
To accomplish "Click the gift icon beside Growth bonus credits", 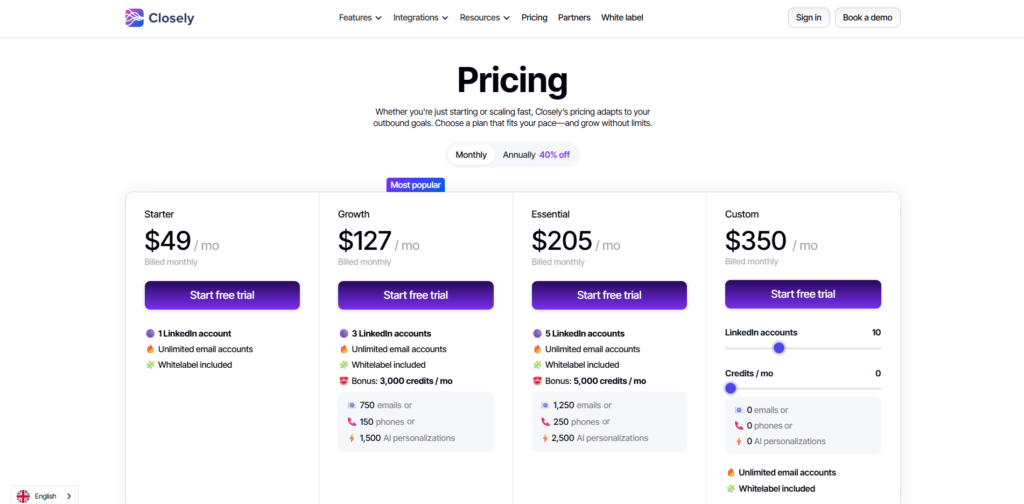I will pyautogui.click(x=344, y=381).
